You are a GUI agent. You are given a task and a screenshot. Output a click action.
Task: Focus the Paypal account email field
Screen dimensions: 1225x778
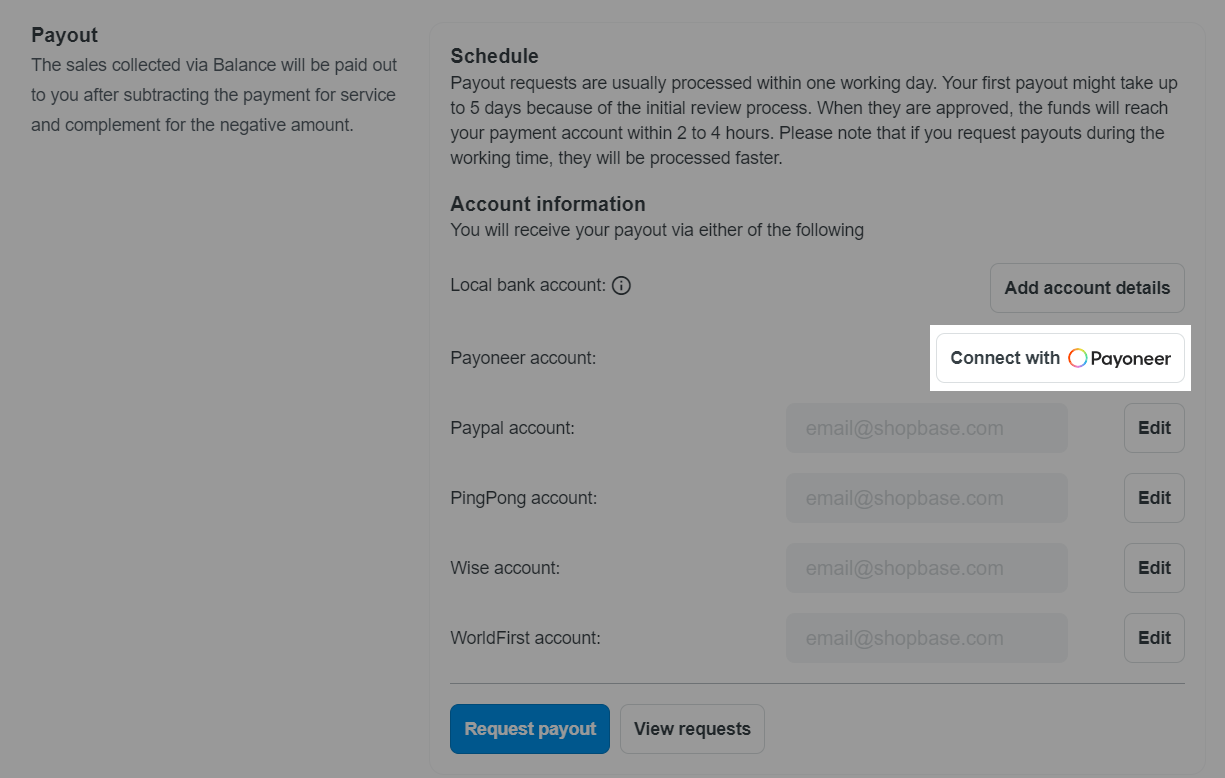(x=926, y=428)
